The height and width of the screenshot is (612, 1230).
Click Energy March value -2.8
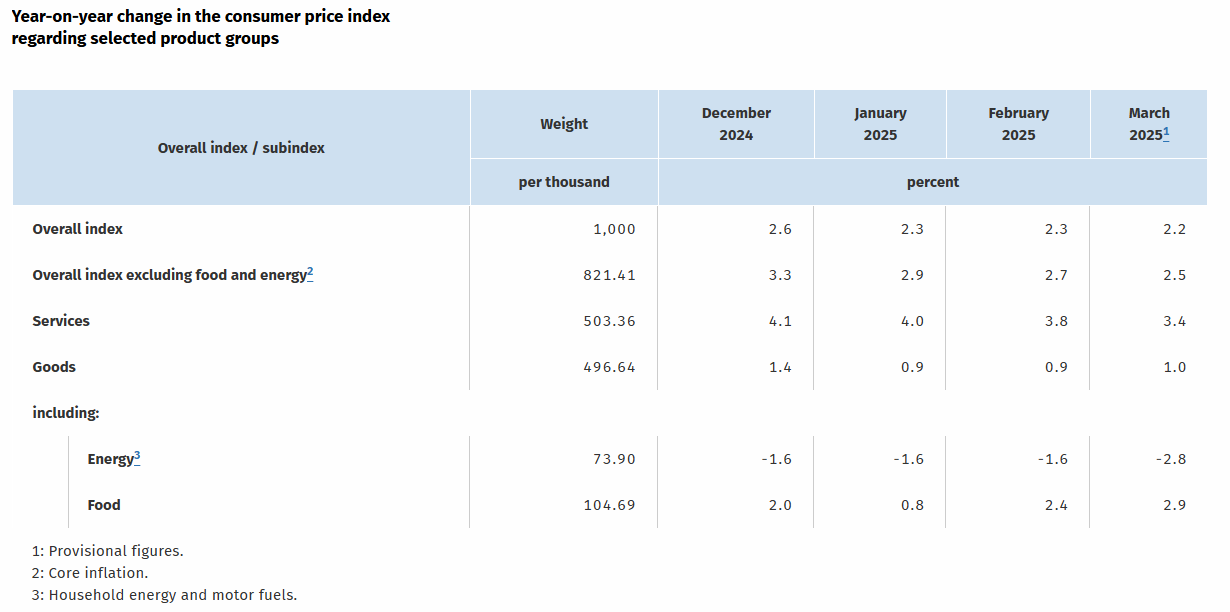[1170, 459]
